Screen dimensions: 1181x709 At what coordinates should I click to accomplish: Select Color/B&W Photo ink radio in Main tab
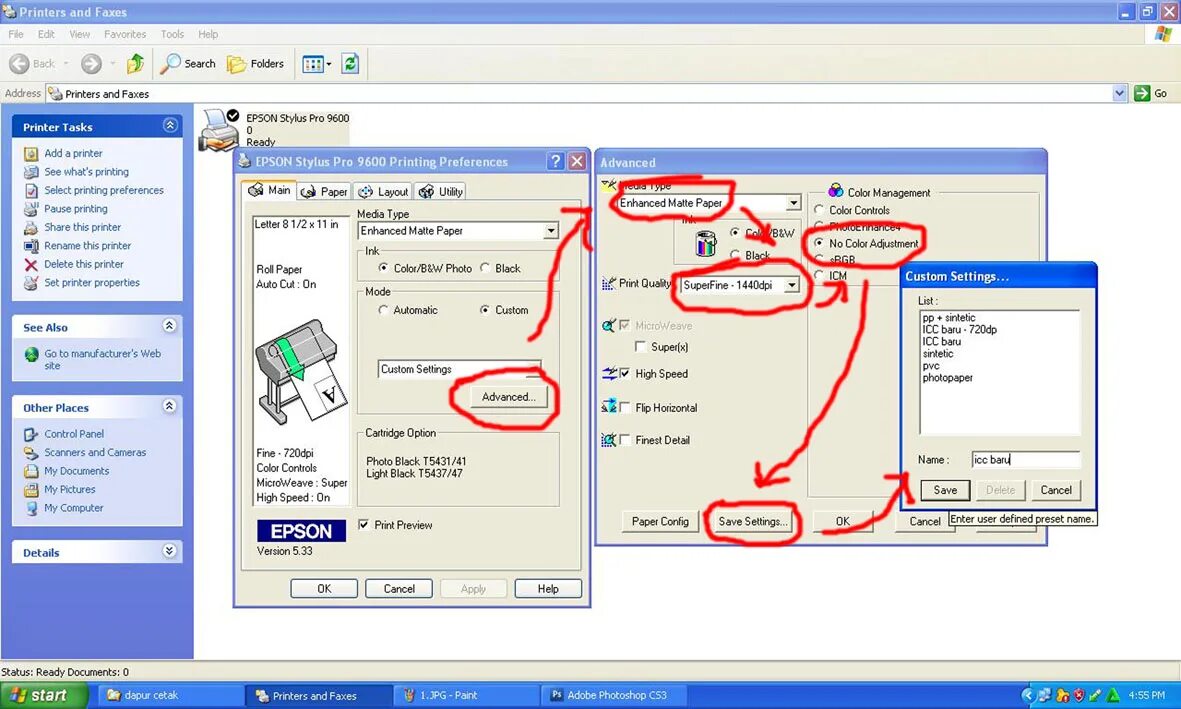pos(383,268)
